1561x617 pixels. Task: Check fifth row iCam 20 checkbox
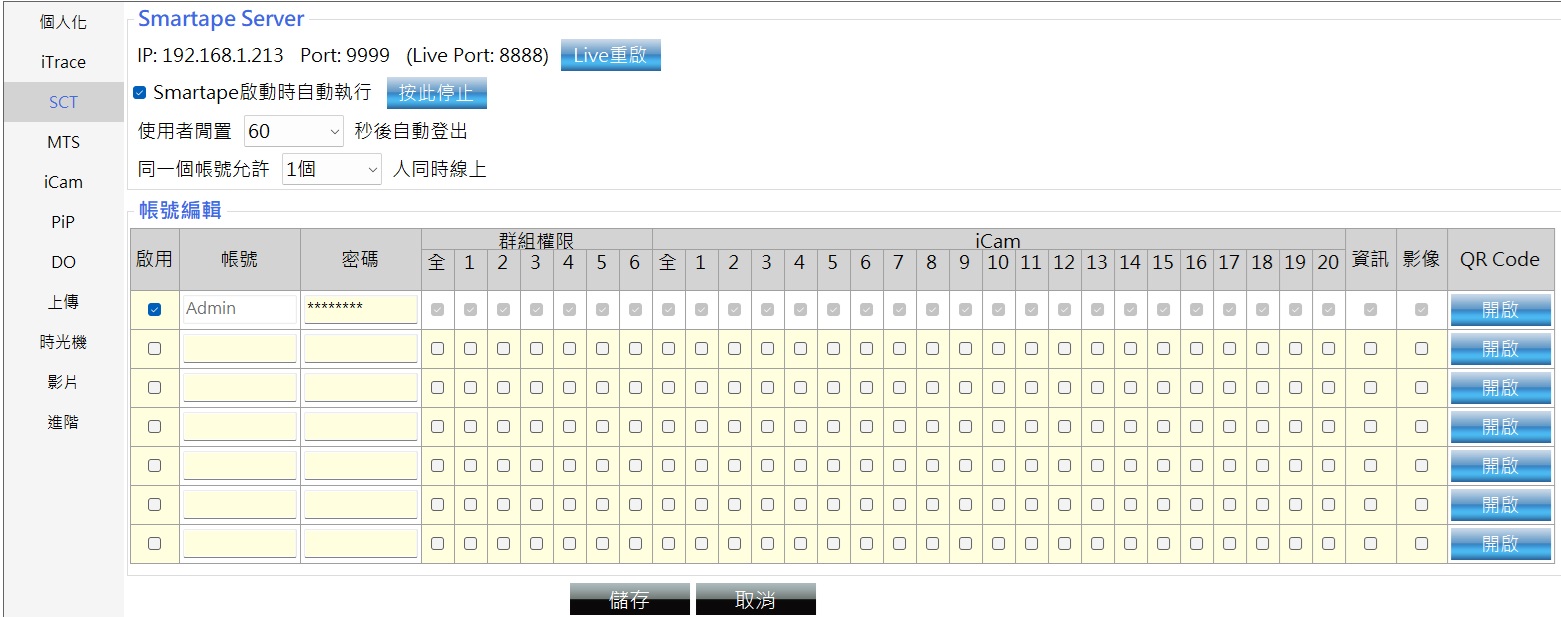1328,466
